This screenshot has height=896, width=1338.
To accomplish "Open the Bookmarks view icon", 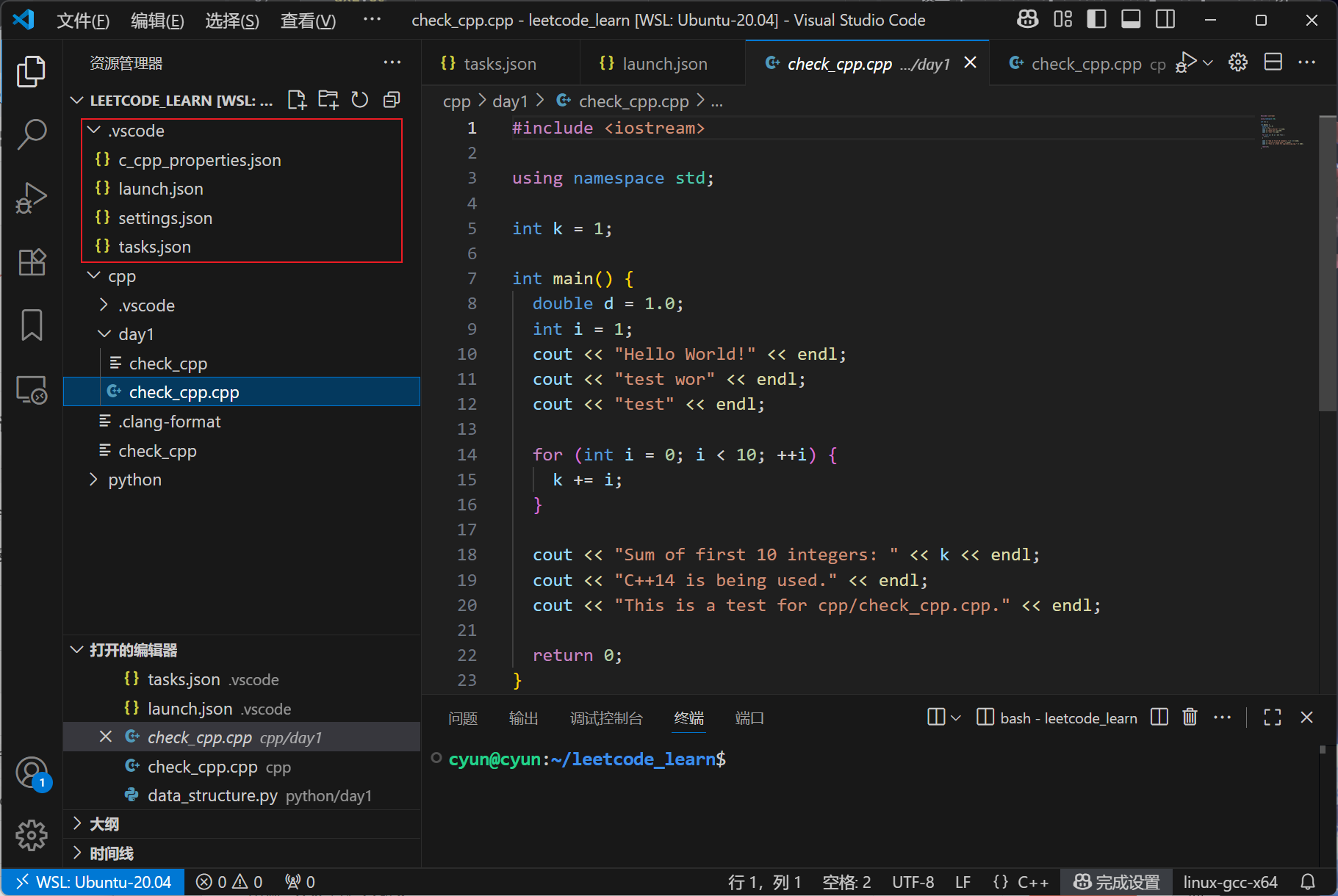I will [x=31, y=325].
